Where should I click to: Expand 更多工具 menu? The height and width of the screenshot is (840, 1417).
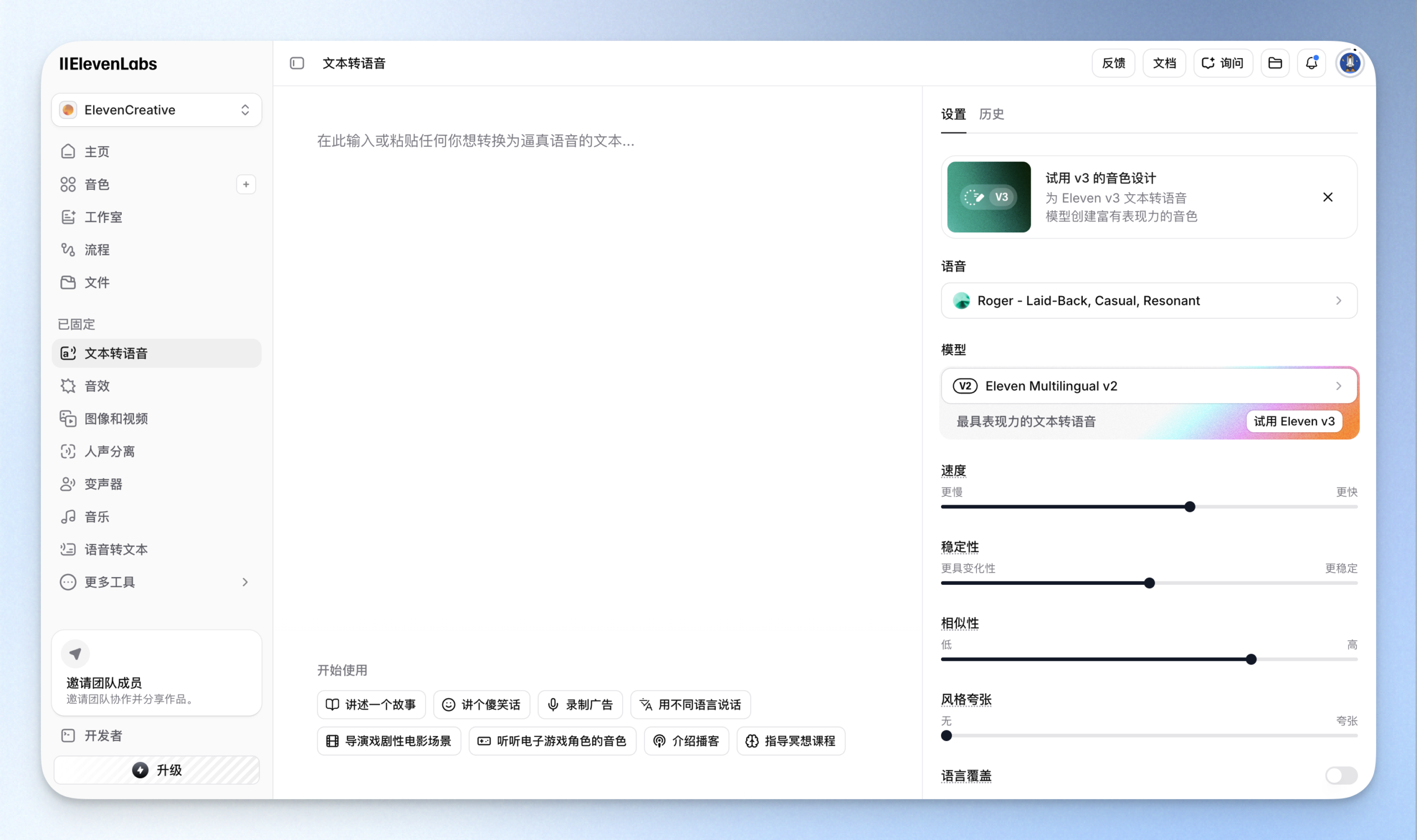[x=156, y=583]
